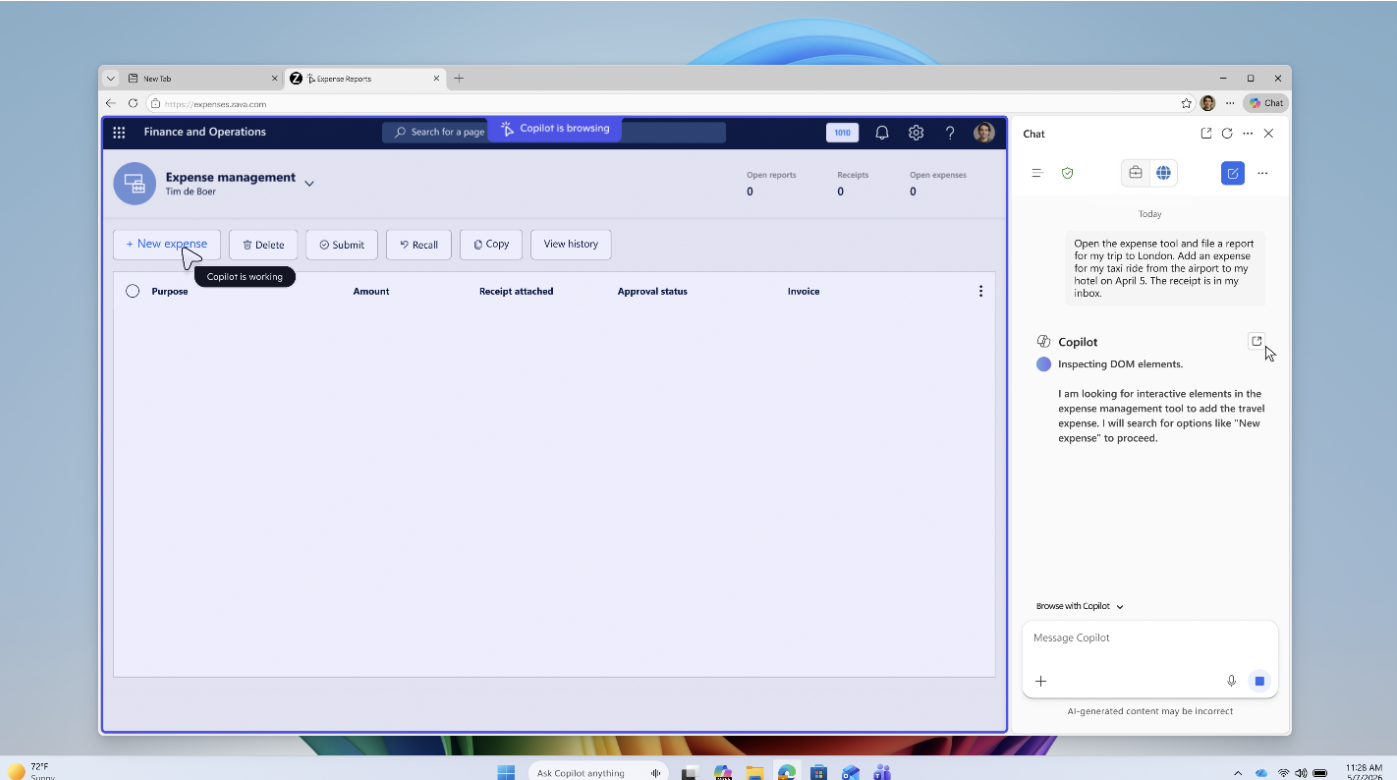Switch to Web mode globe
The width and height of the screenshot is (1397, 780).
tap(1163, 173)
